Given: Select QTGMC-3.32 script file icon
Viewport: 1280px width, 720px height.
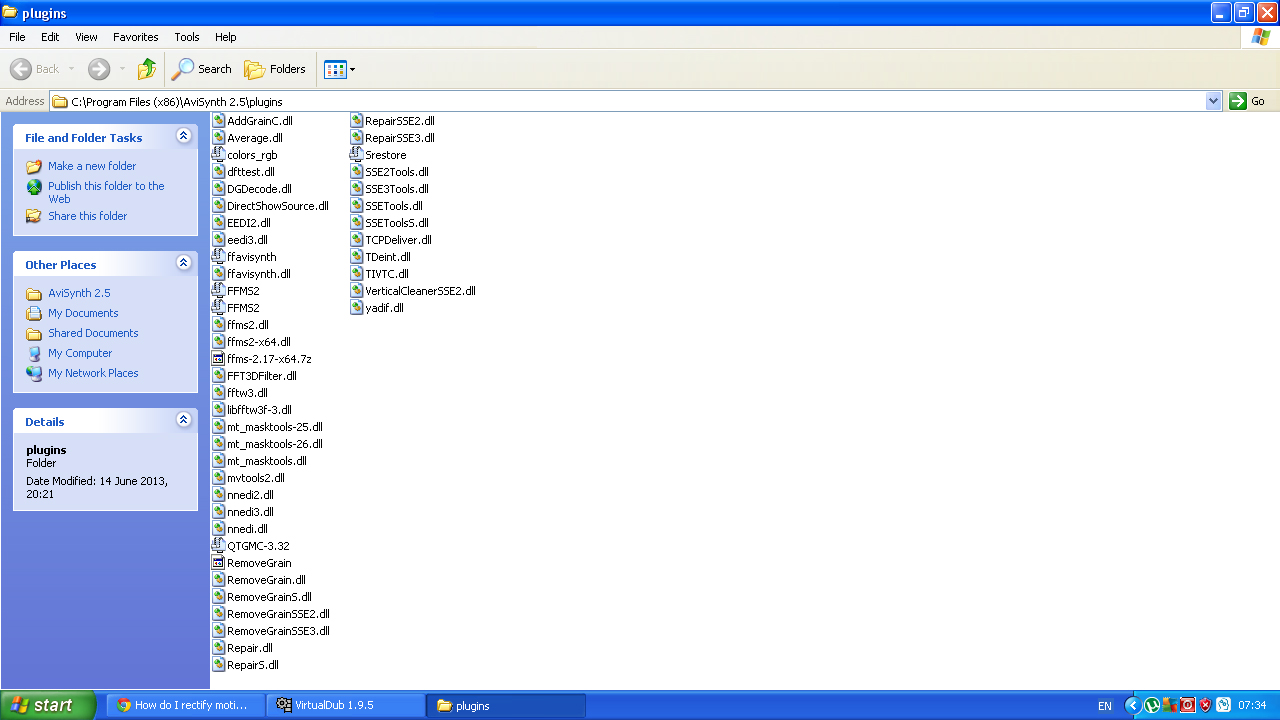Looking at the screenshot, I should point(218,546).
